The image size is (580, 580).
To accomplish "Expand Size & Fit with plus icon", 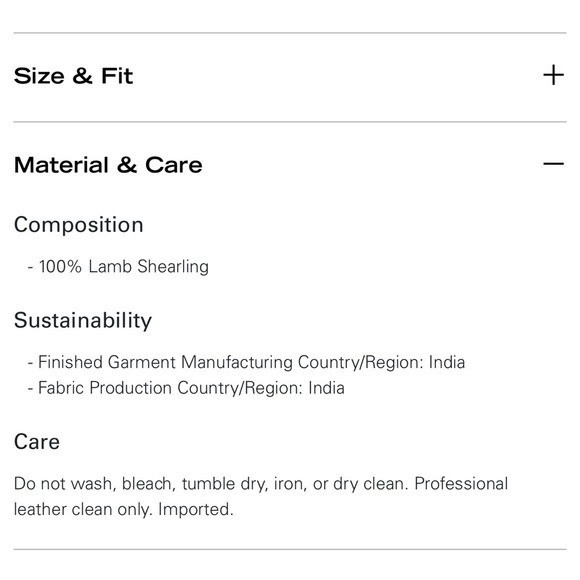I will click(553, 75).
